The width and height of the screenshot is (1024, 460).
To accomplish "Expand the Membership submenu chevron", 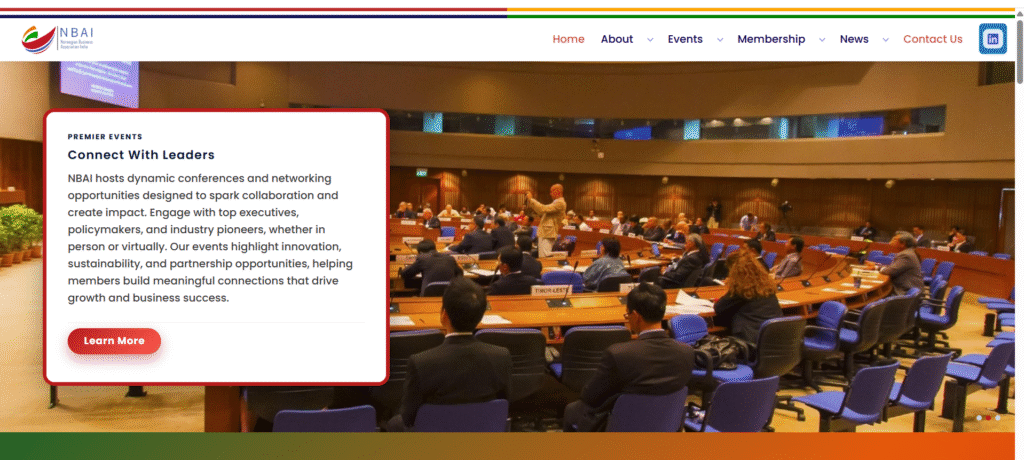I will [822, 40].
